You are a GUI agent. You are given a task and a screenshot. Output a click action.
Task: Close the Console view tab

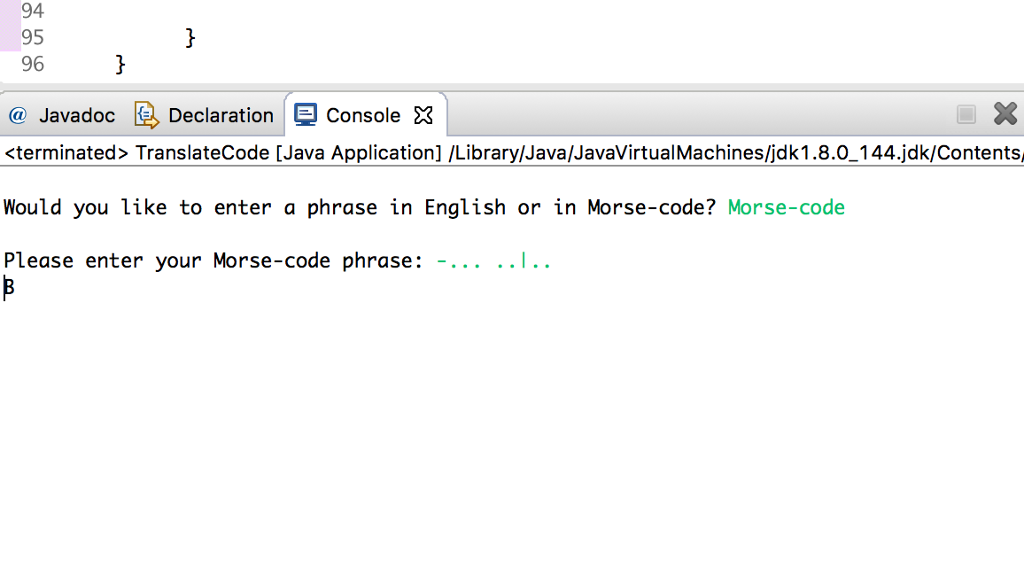click(424, 115)
